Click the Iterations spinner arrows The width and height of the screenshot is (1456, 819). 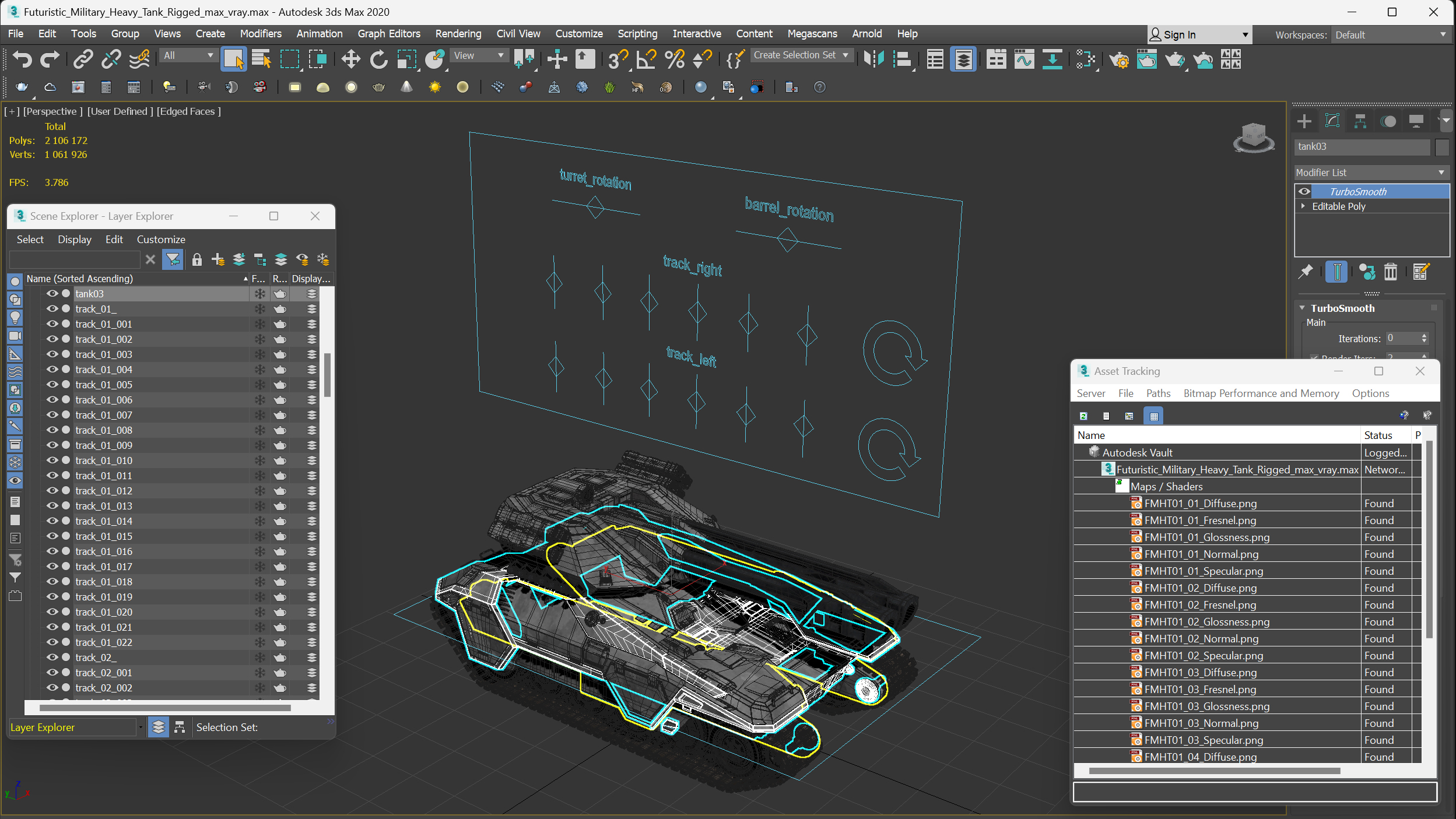click(1424, 338)
